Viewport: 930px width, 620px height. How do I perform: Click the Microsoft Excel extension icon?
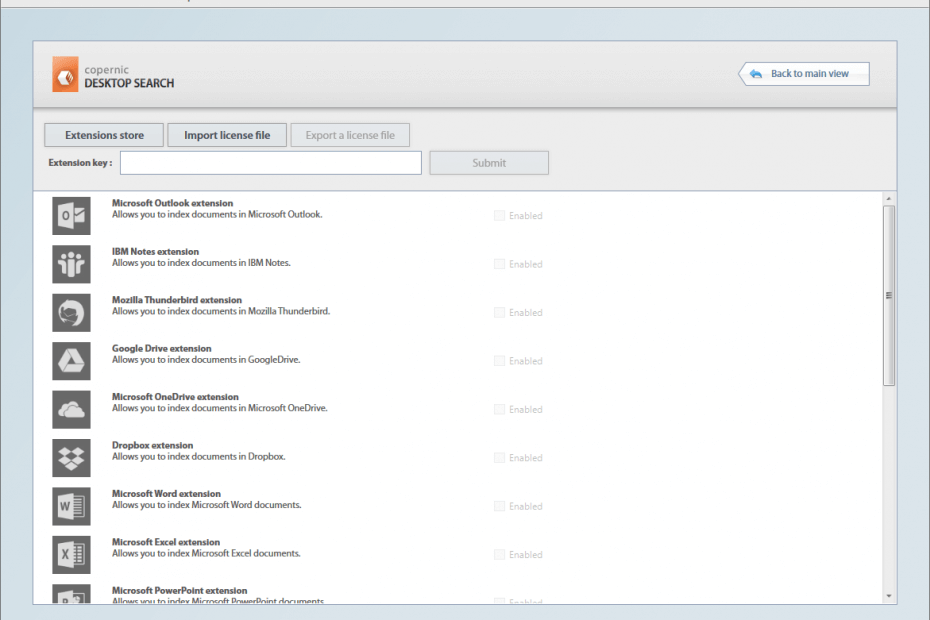71,555
